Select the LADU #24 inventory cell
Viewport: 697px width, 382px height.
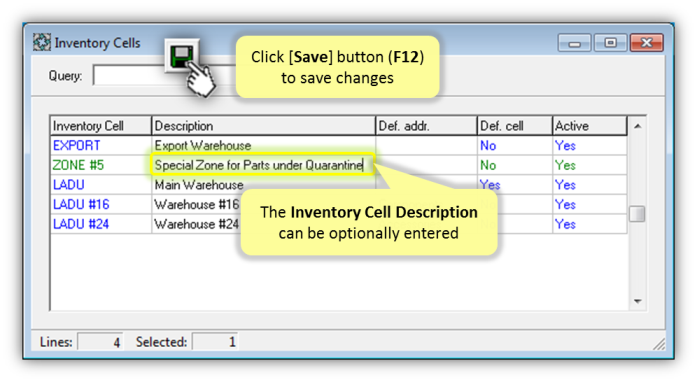tap(101, 224)
